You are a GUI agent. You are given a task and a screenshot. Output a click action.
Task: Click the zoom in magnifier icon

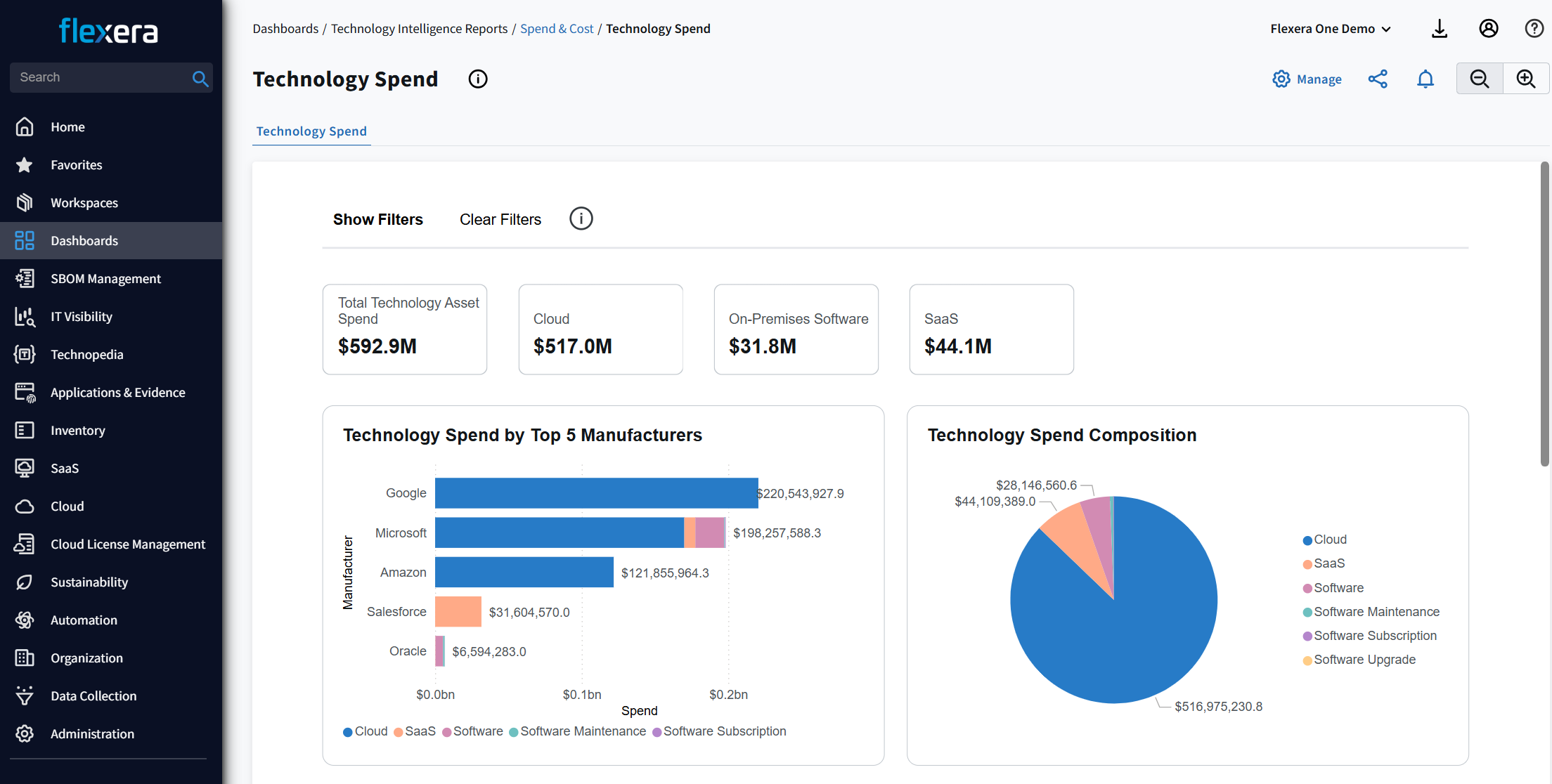point(1526,79)
